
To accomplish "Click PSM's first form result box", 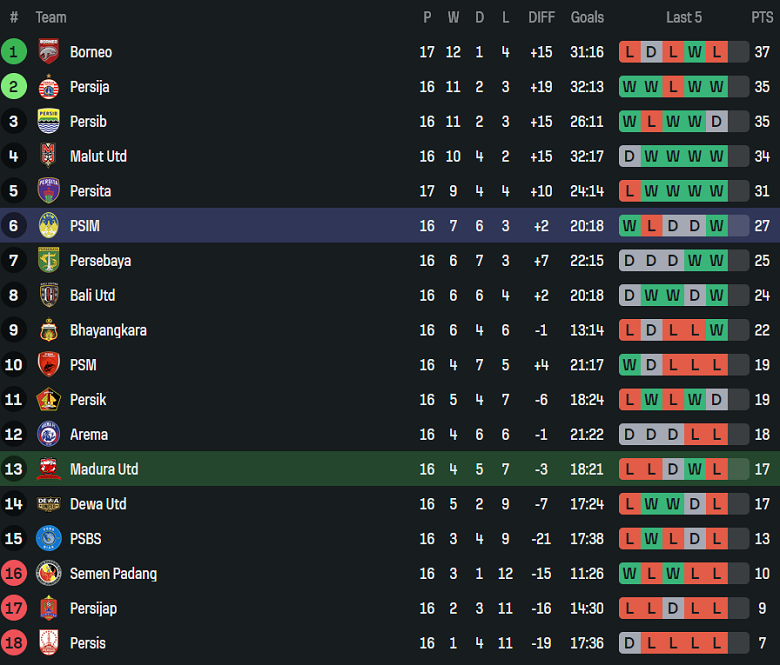I will click(x=629, y=365).
